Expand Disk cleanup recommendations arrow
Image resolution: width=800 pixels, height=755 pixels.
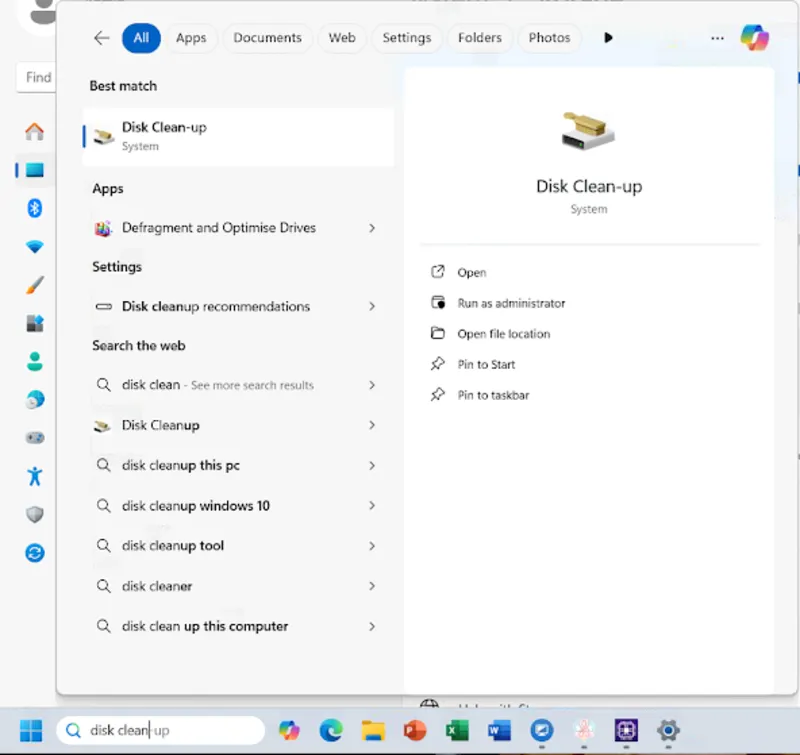(372, 306)
